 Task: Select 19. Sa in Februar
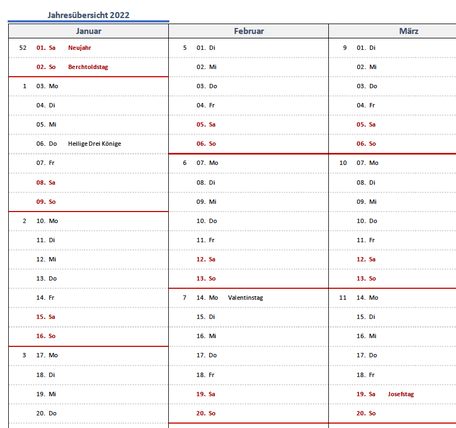[x=206, y=394]
